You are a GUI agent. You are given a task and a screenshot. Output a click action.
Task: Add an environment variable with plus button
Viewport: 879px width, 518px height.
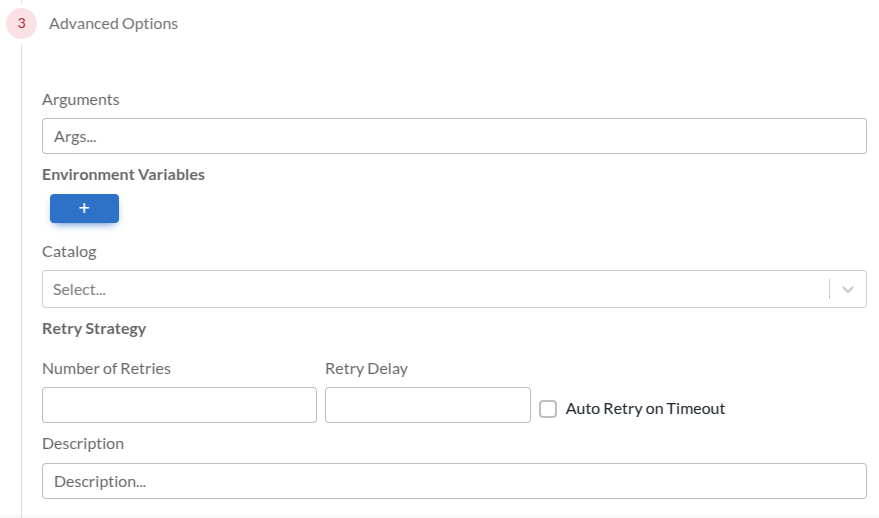(84, 208)
